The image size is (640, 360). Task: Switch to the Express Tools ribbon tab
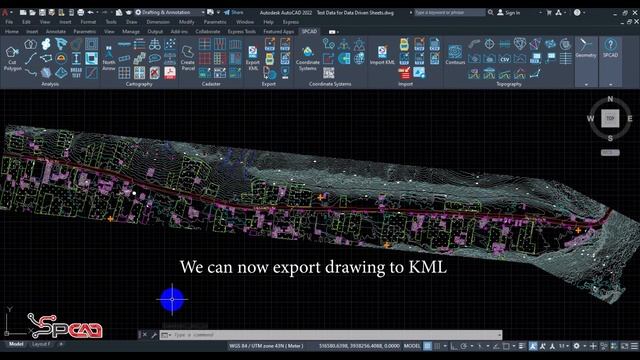click(x=242, y=31)
